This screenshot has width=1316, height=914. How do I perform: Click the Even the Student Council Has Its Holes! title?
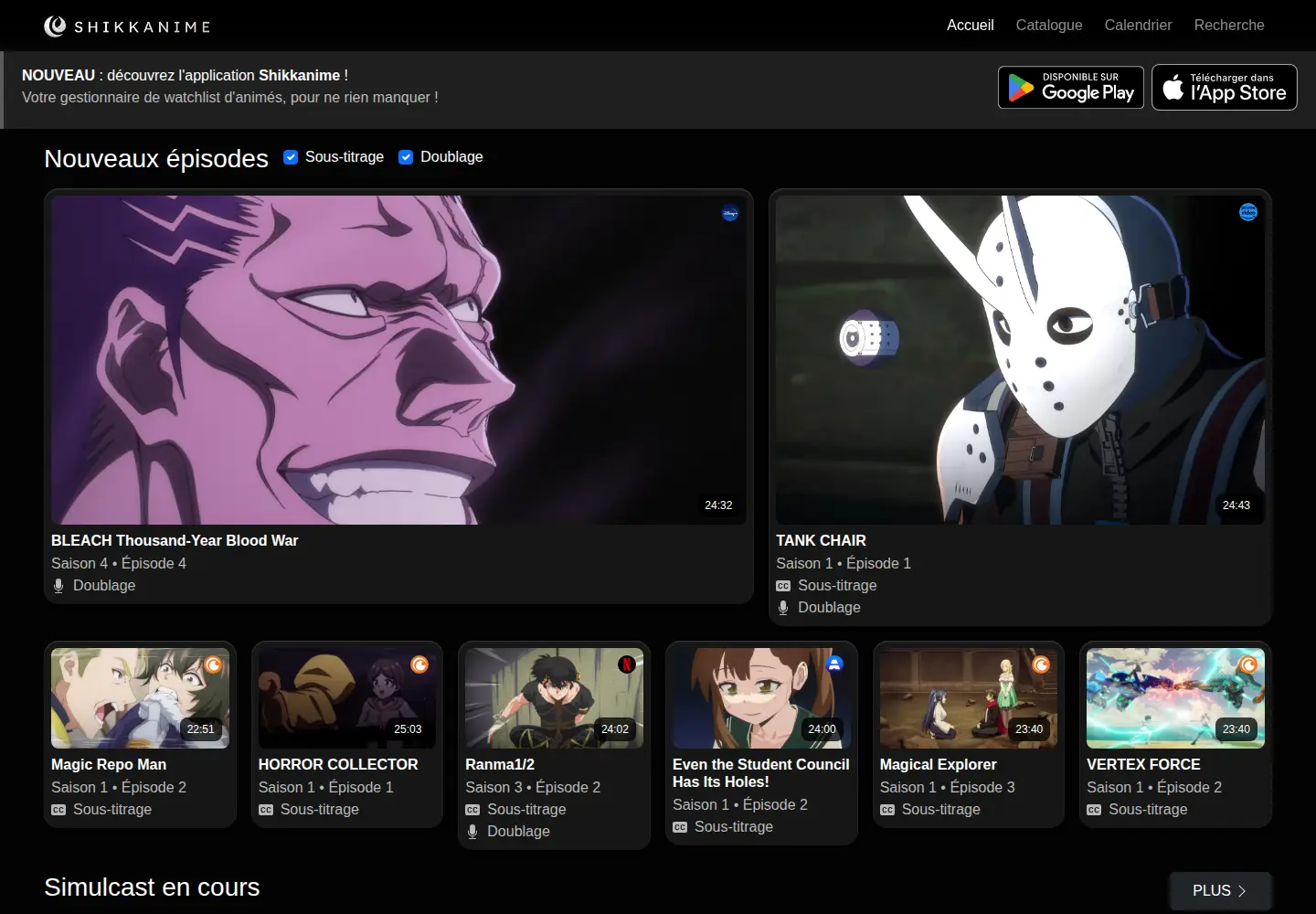[761, 773]
